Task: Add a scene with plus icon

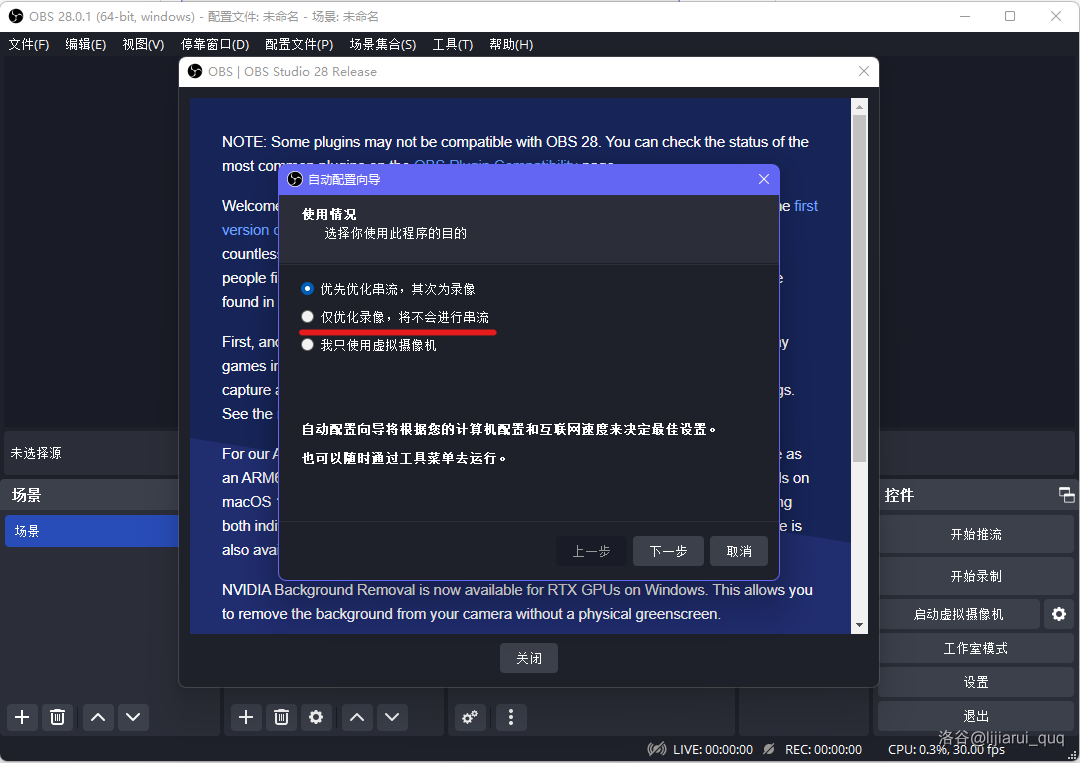Action: coord(22,718)
